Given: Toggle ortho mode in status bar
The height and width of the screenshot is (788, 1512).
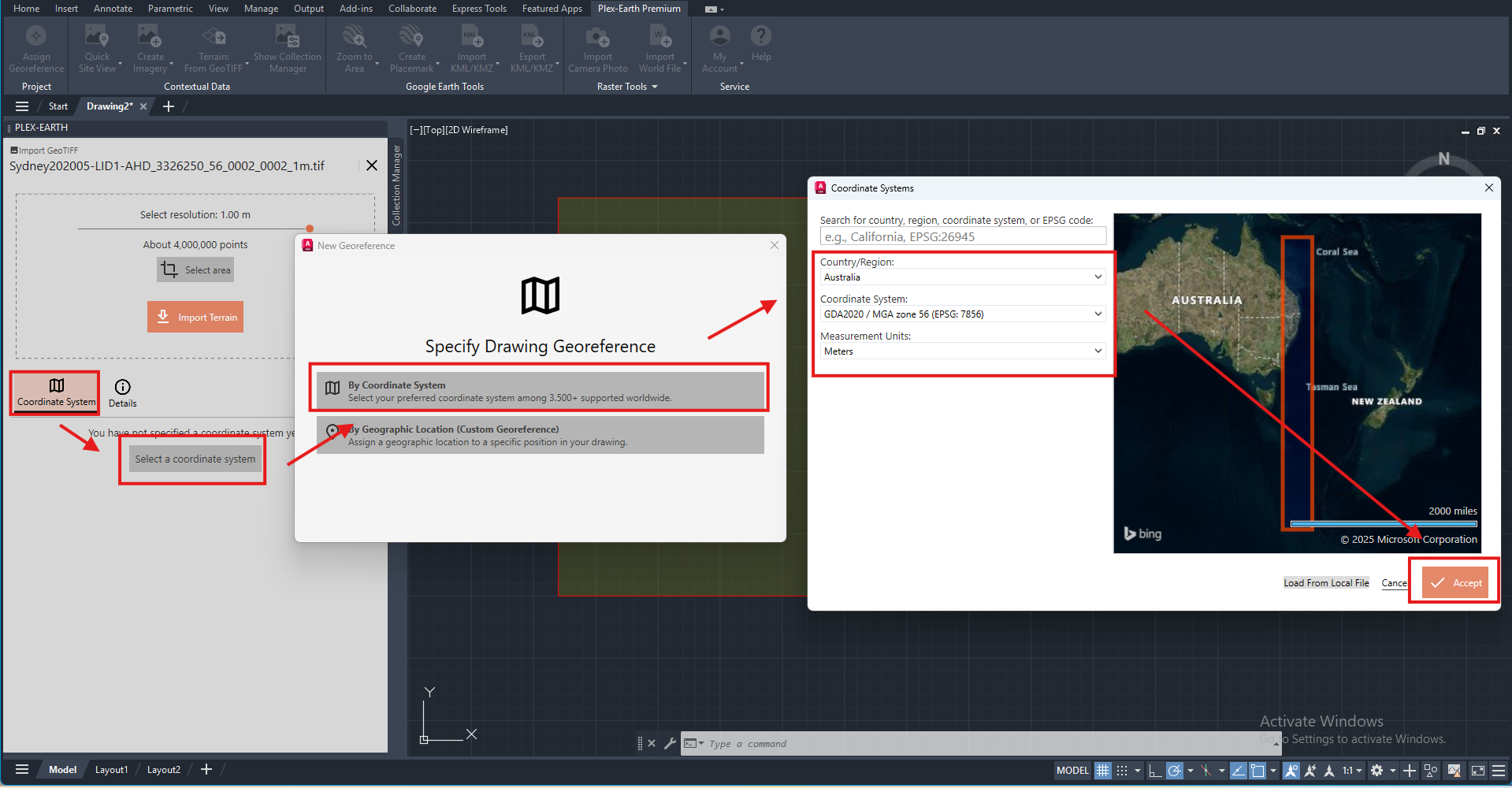Looking at the screenshot, I should click(1154, 771).
